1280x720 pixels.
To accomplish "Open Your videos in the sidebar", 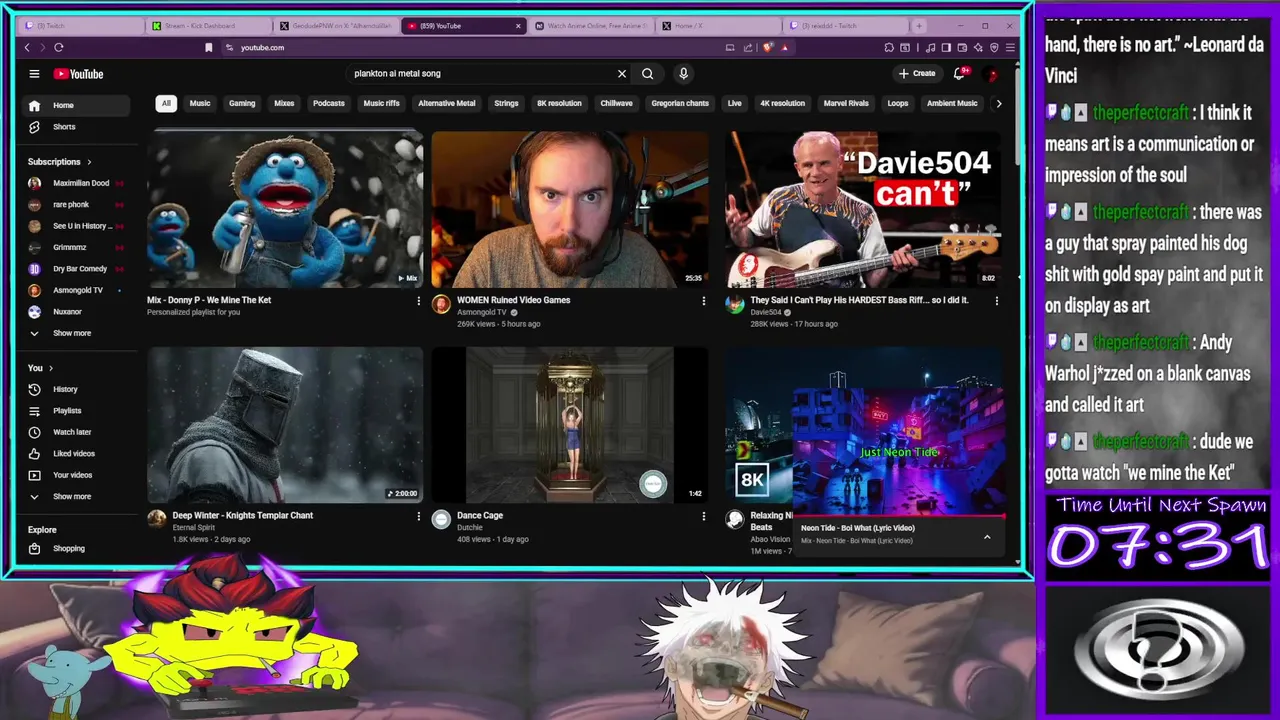I will click(x=78, y=475).
